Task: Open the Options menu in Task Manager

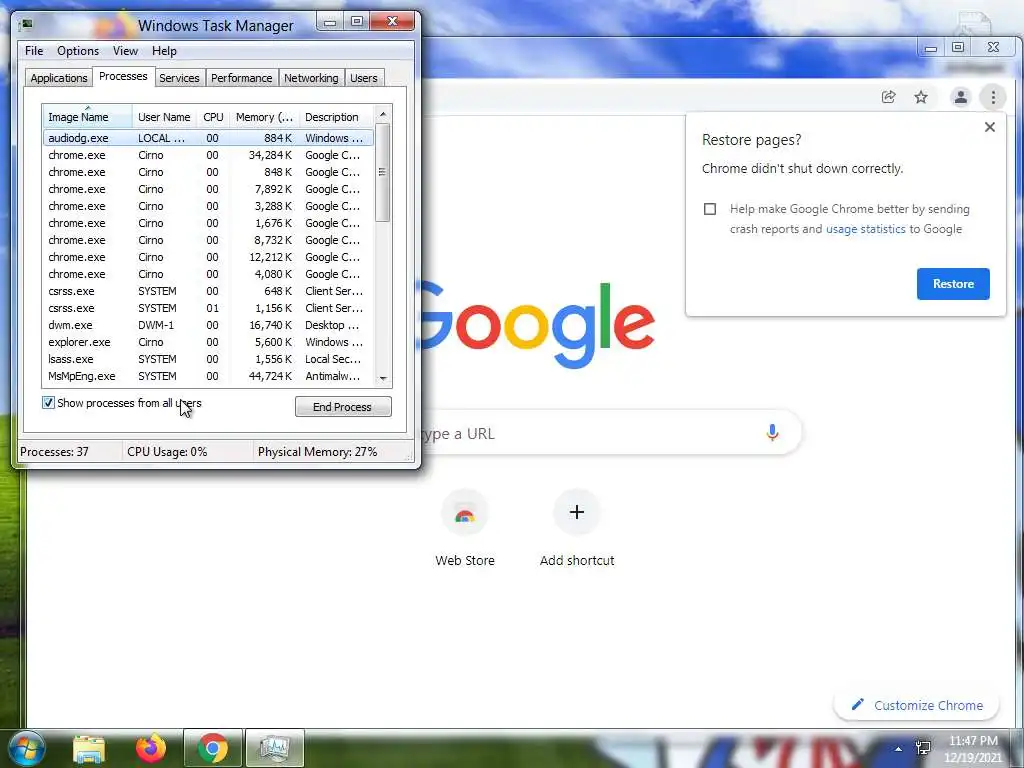Action: click(78, 51)
